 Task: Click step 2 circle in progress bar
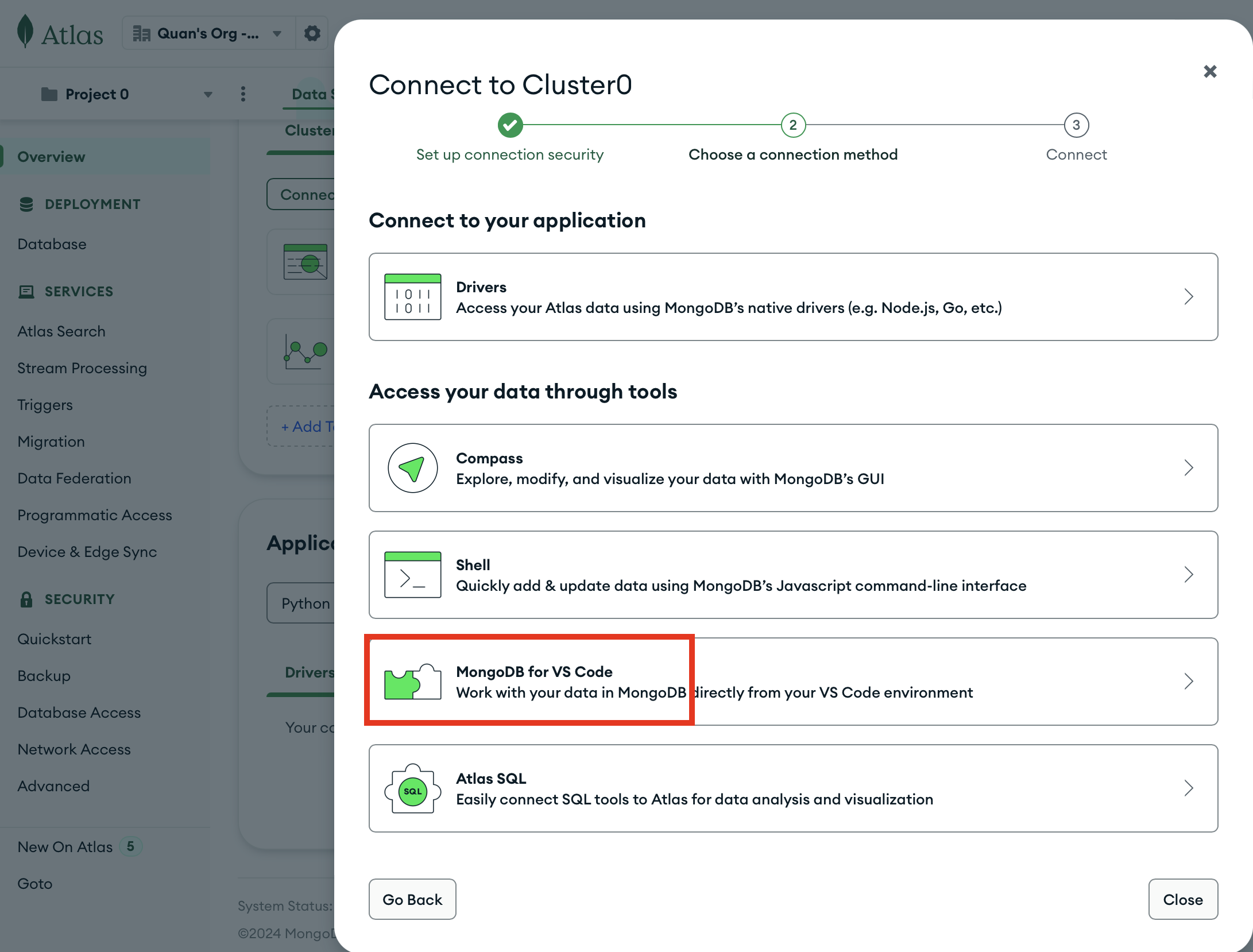(793, 125)
